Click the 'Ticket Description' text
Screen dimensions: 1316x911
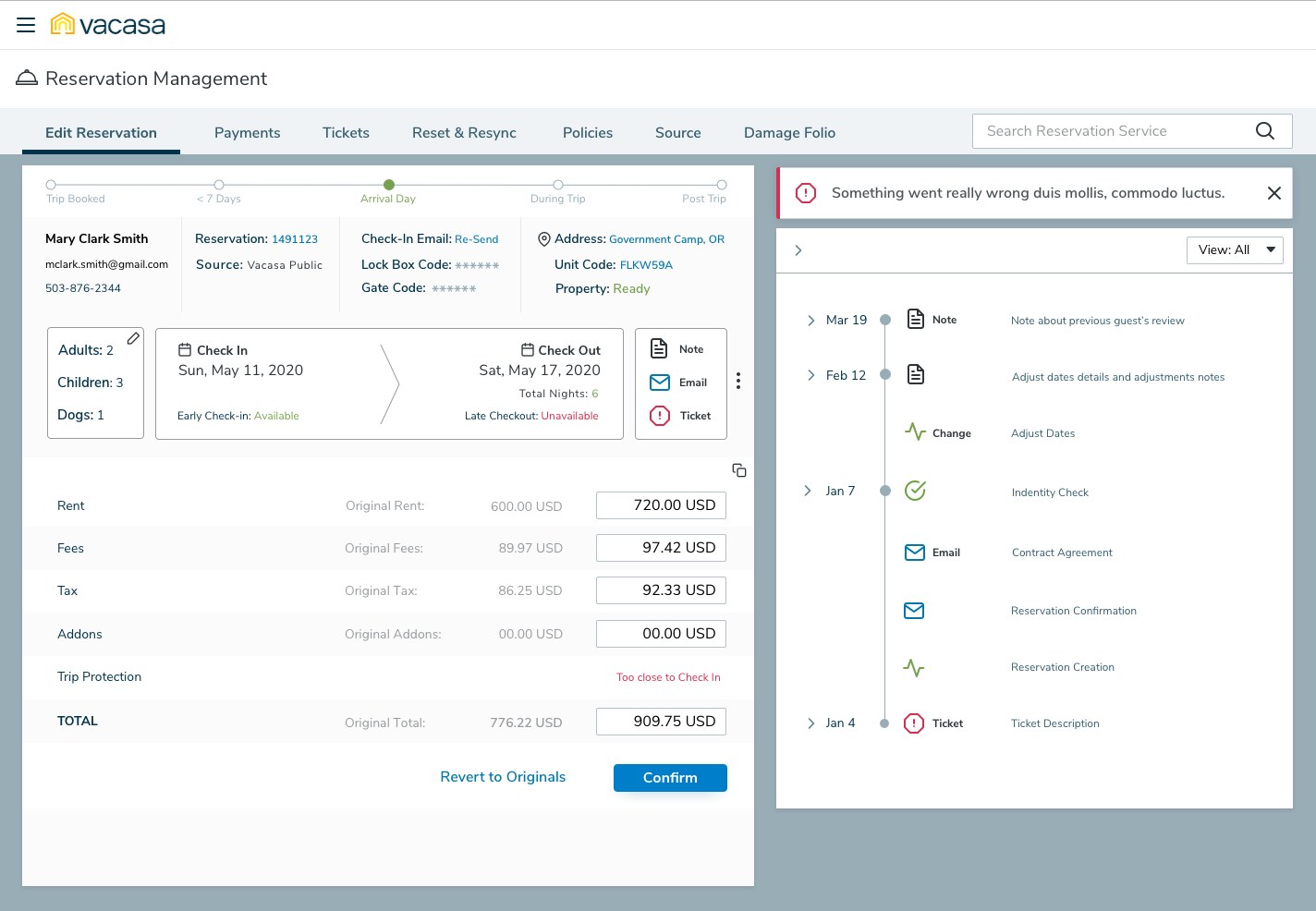1054,723
